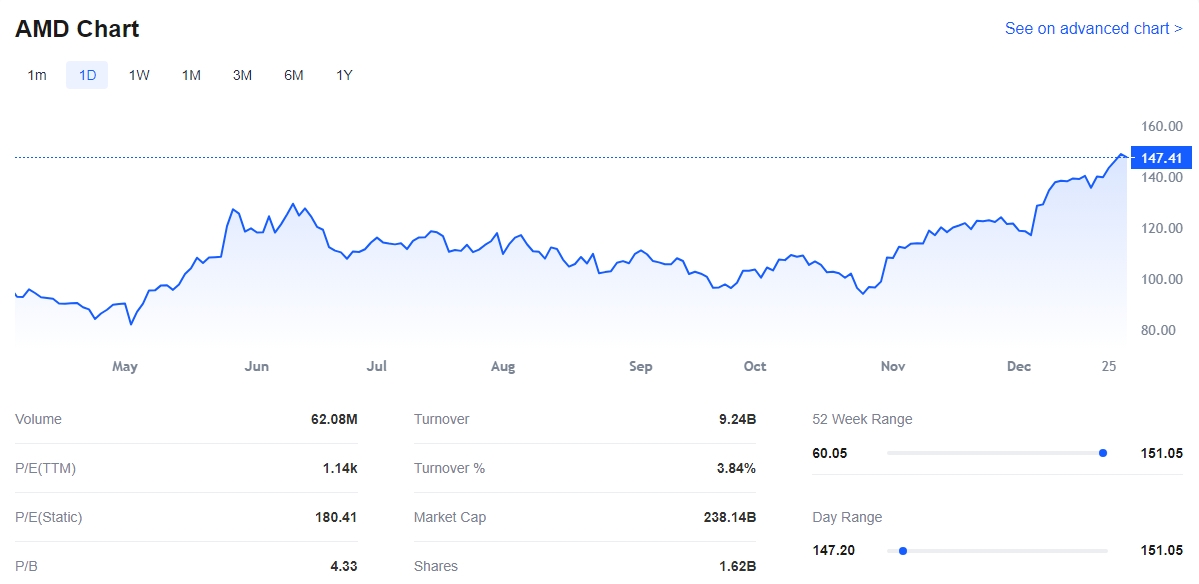Click the P/E(TTM) label
Image resolution: width=1199 pixels, height=584 pixels.
point(45,469)
